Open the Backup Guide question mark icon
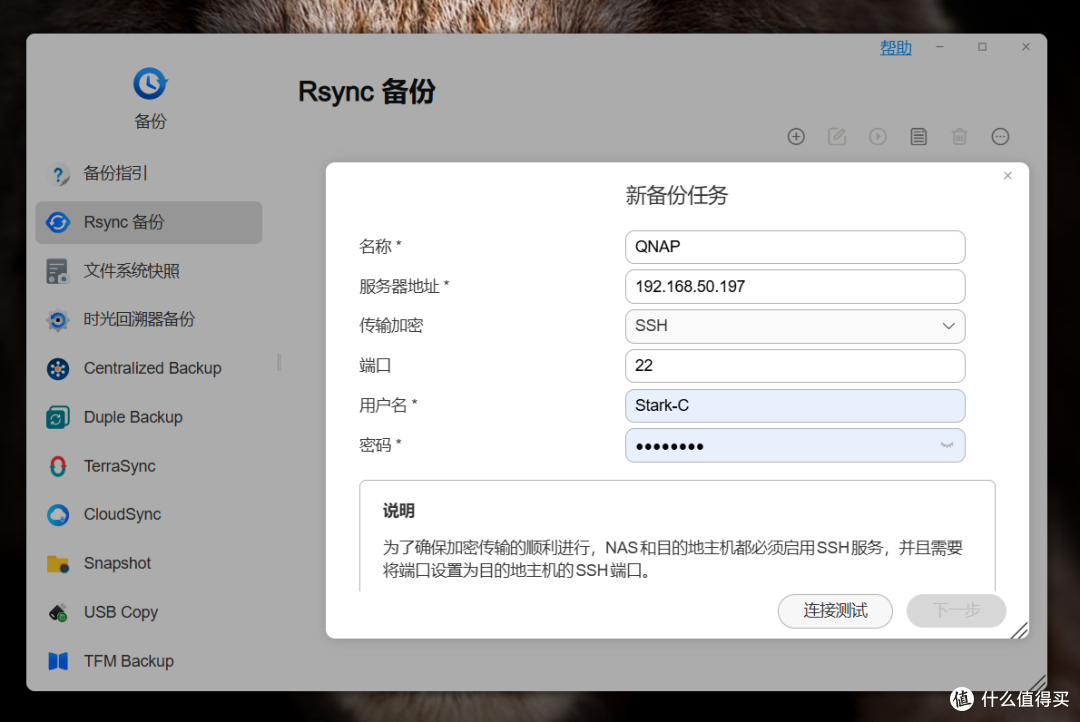The height and width of the screenshot is (722, 1080). click(58, 174)
